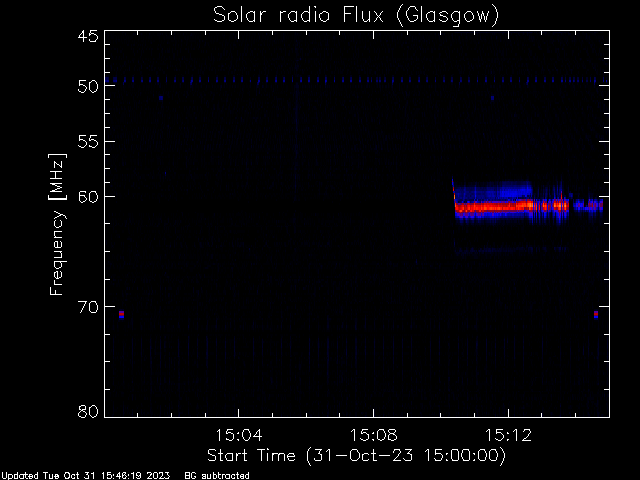This screenshot has height=480, width=640.
Task: Click the 15:04 time axis label
Action: (x=238, y=435)
